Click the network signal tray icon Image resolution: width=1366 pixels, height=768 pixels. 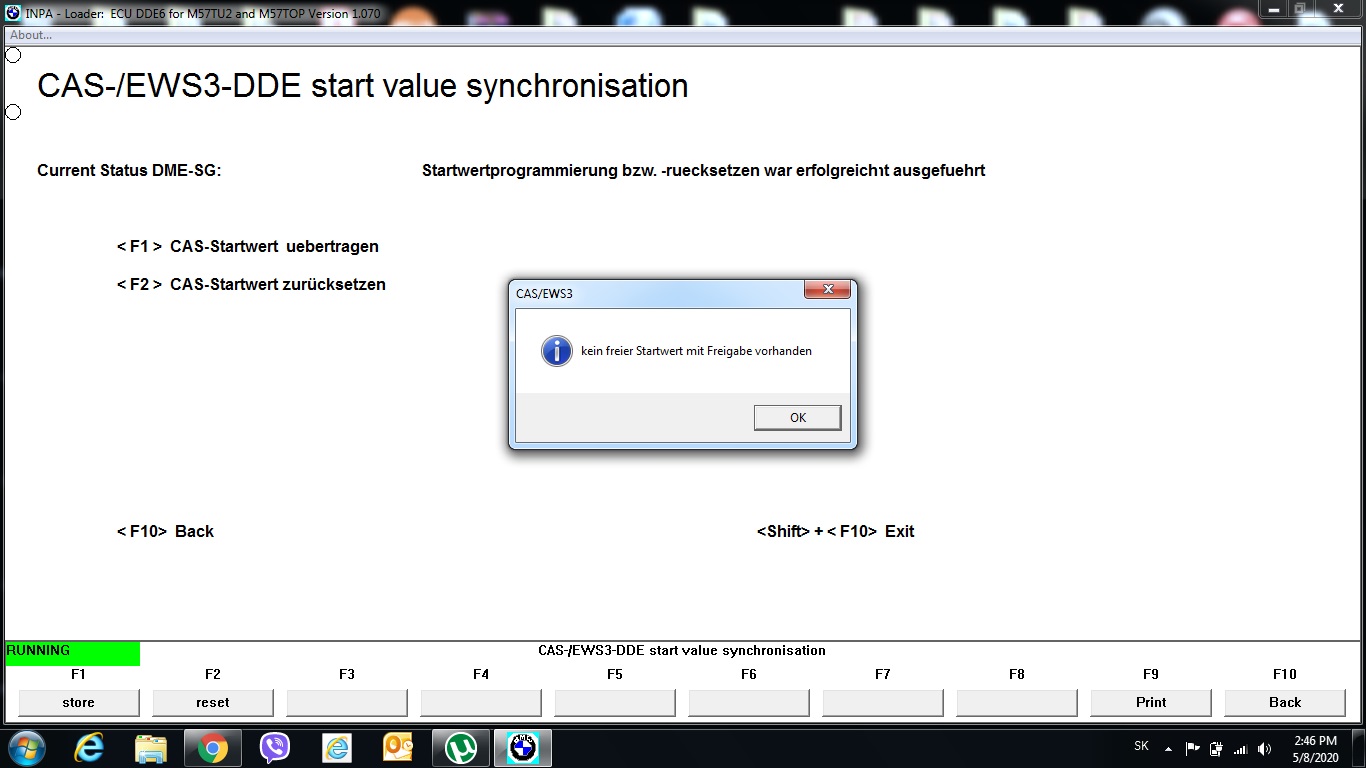coord(1241,749)
